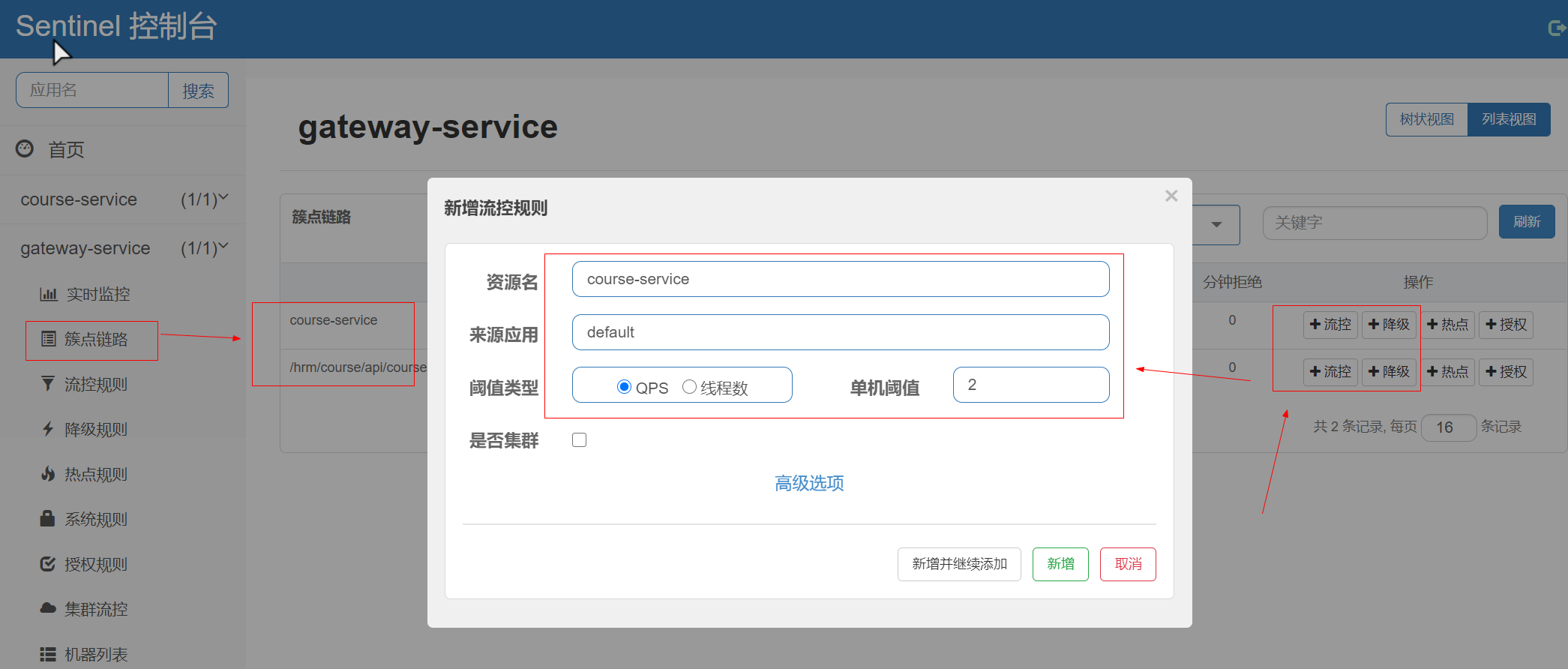
Task: Click +热点 for course-service row
Action: [x=1447, y=325]
